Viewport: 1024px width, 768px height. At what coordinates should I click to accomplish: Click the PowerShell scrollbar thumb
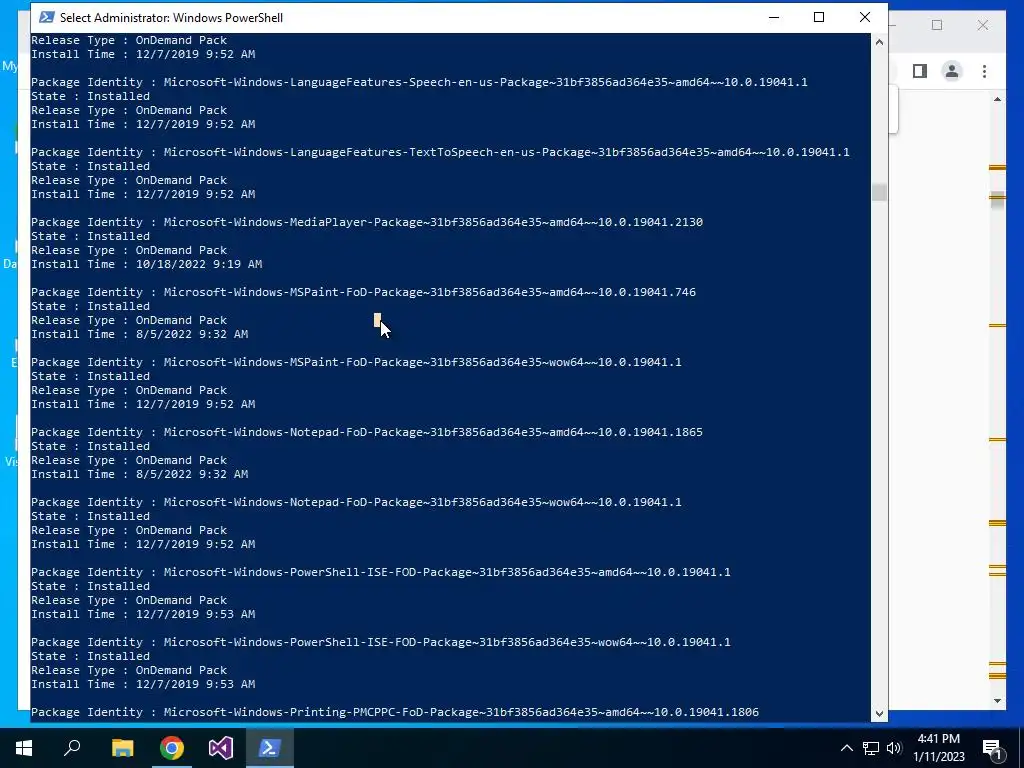[879, 193]
